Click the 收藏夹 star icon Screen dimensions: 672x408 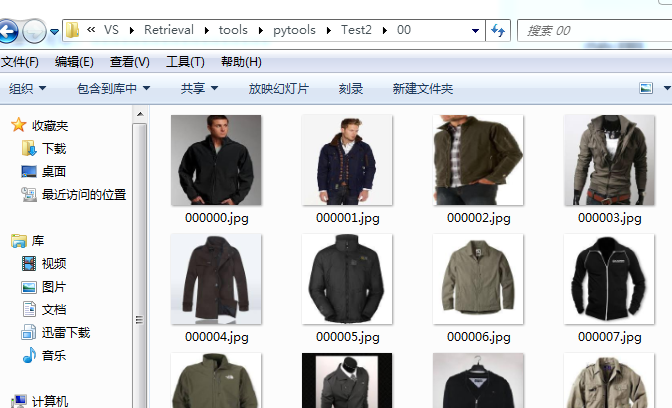[x=18, y=125]
